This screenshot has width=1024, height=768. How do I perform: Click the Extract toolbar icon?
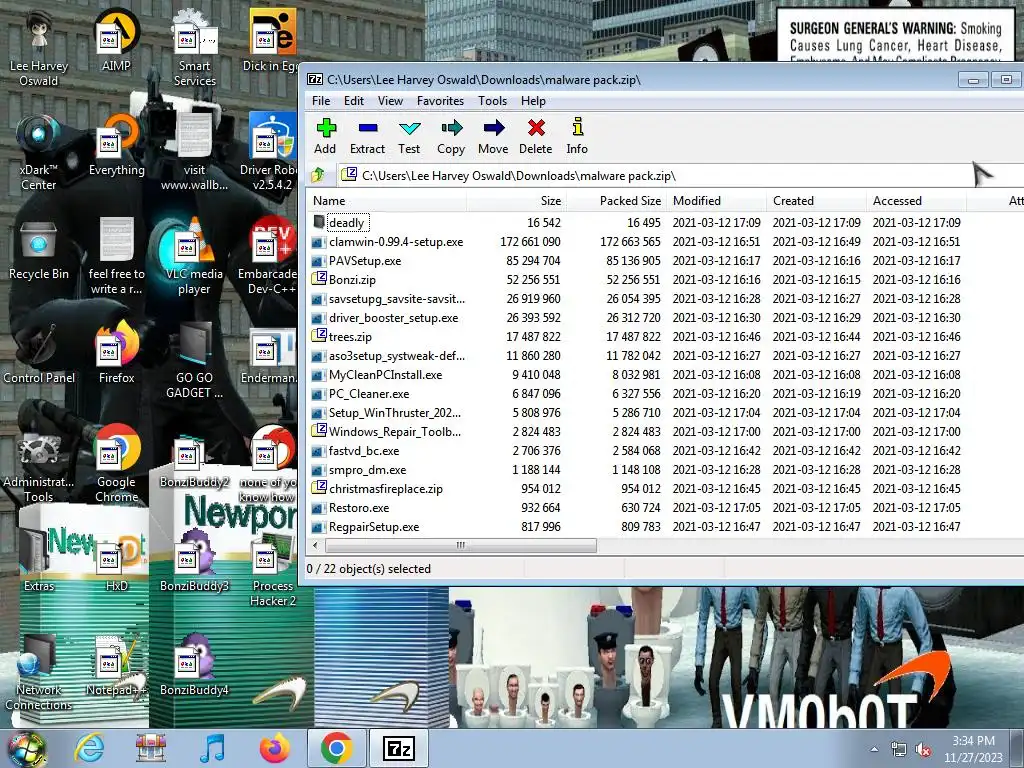[368, 136]
